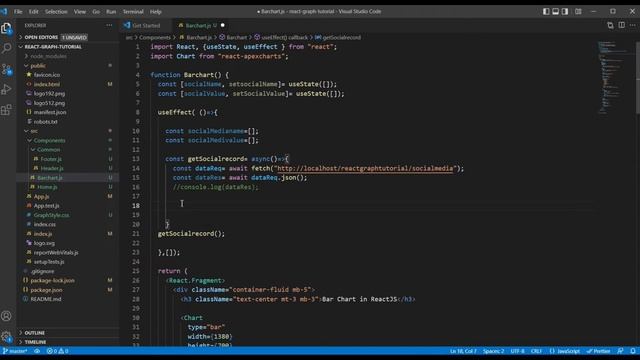Toggle the bottom panel layout icon
Viewport: 640px width, 360px height.
coord(556,11)
